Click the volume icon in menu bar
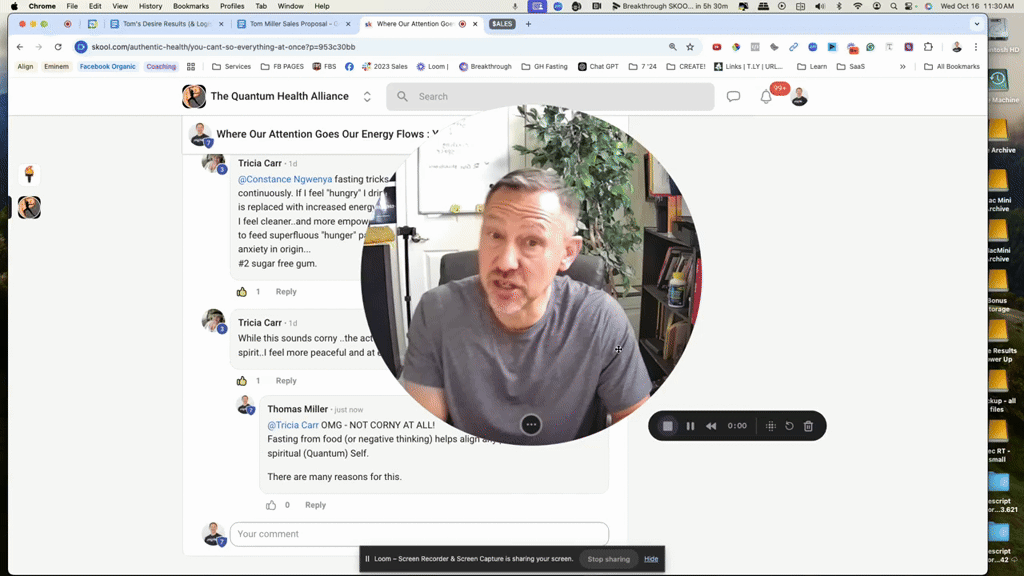This screenshot has height=576, width=1024. tap(821, 6)
